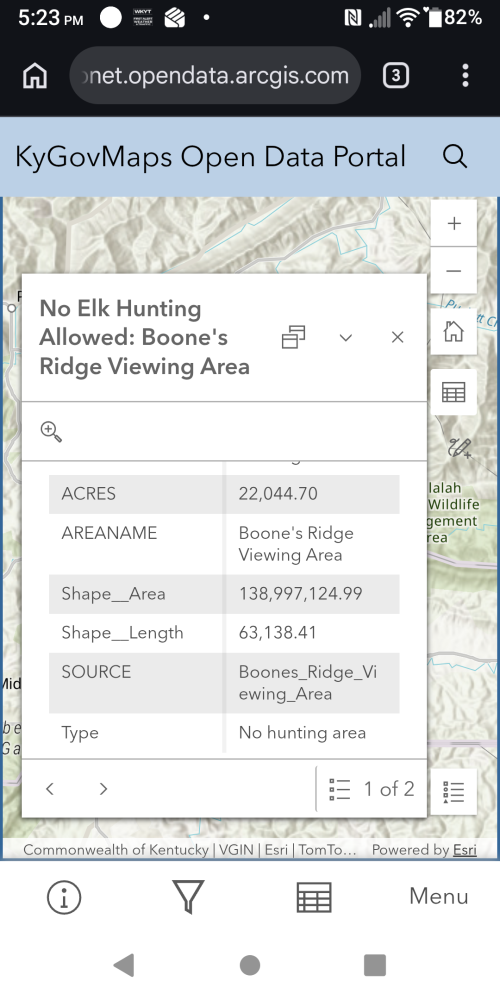The image size is (500, 1000).
Task: Open the Esri attribution link
Action: (x=465, y=849)
